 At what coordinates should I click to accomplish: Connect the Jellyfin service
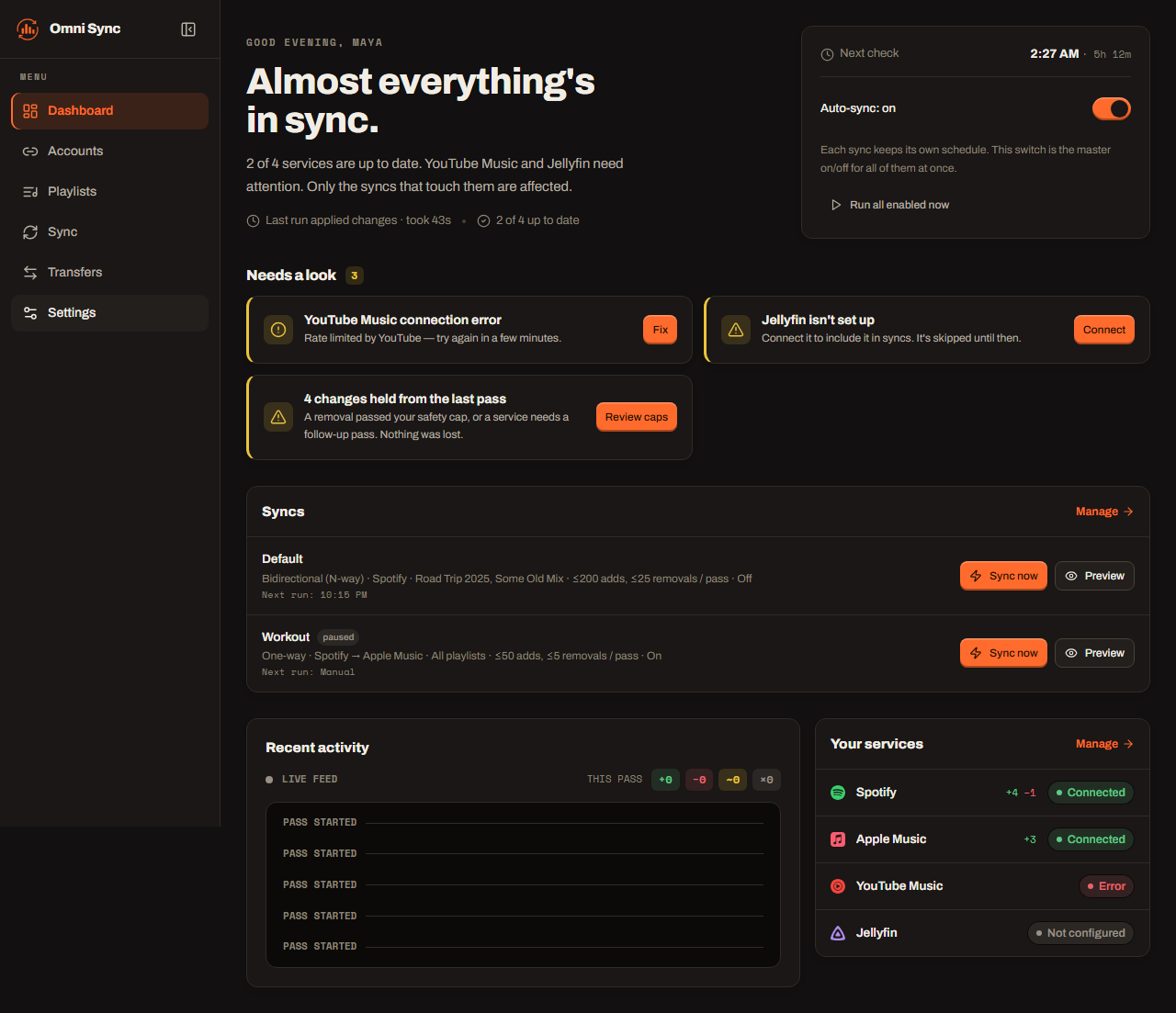click(1103, 330)
